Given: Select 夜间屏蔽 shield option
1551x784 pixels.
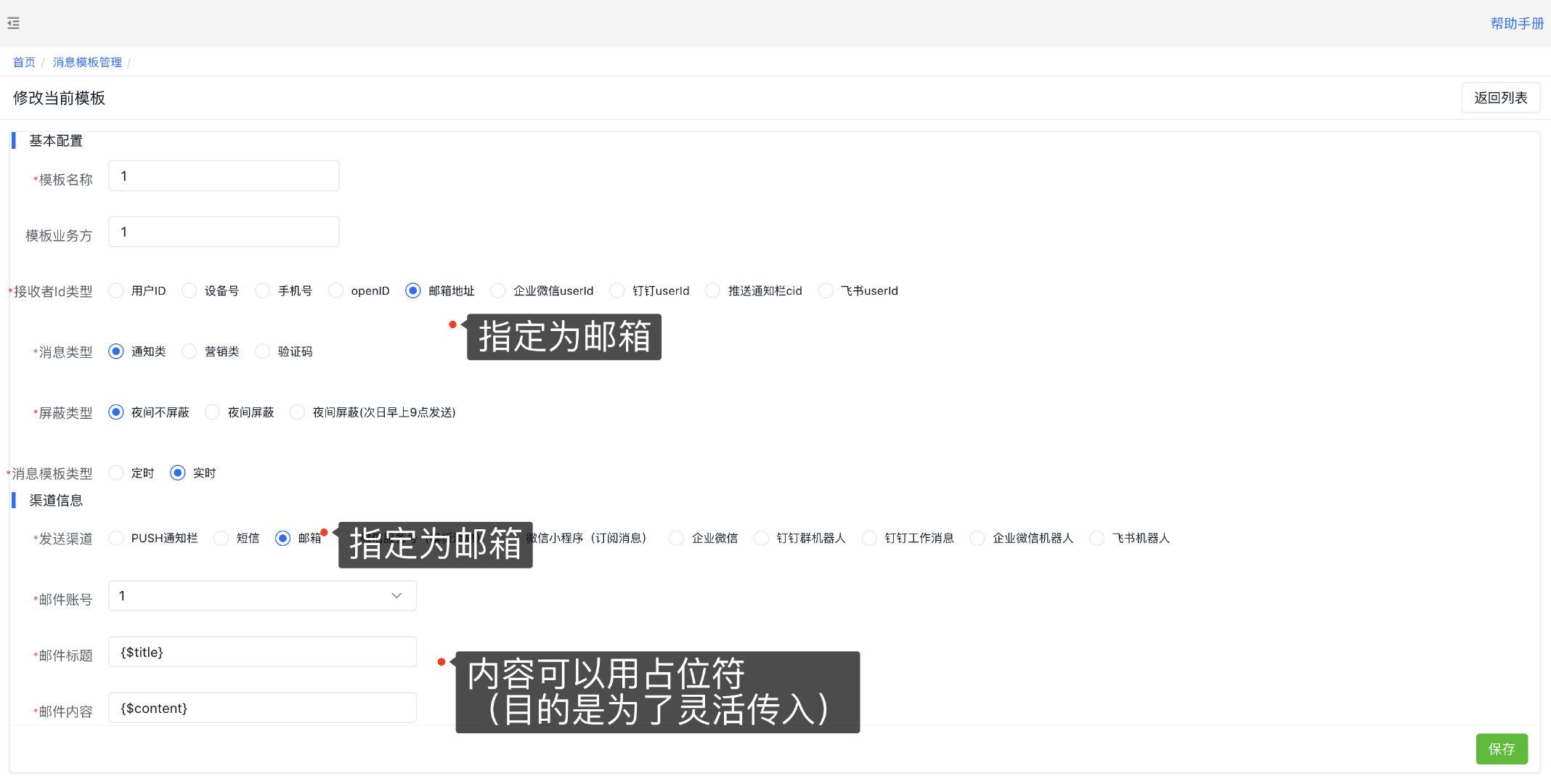Looking at the screenshot, I should (213, 412).
